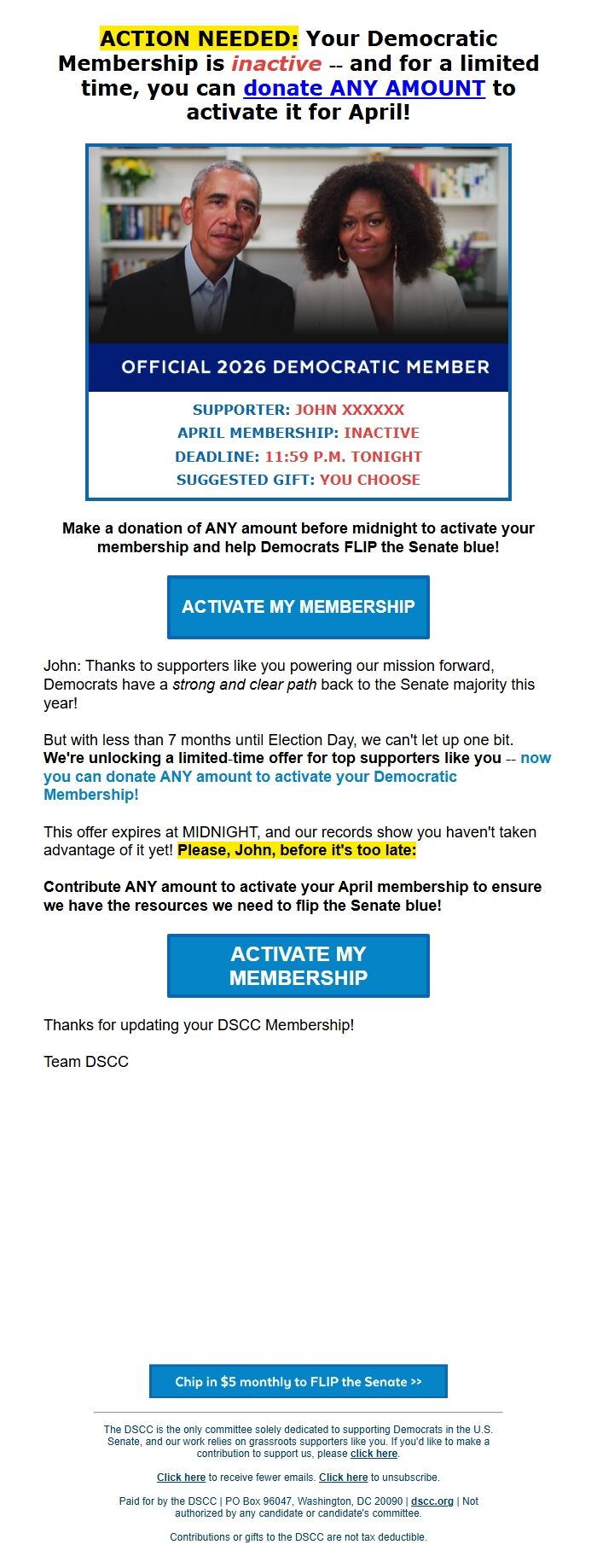Image resolution: width=597 pixels, height=1568 pixels.
Task: Click the first ACTIVATE MY MEMBERSHIP button
Action: (298, 607)
